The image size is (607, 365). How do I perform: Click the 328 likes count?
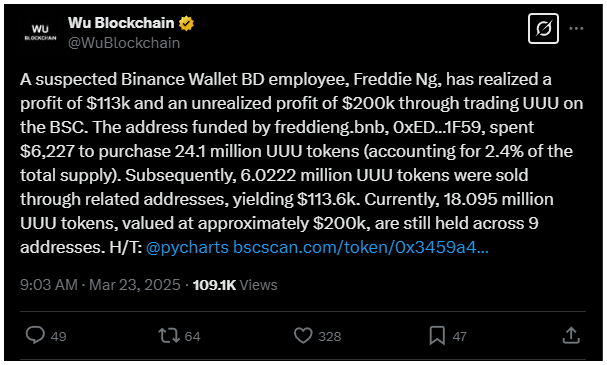pyautogui.click(x=329, y=336)
